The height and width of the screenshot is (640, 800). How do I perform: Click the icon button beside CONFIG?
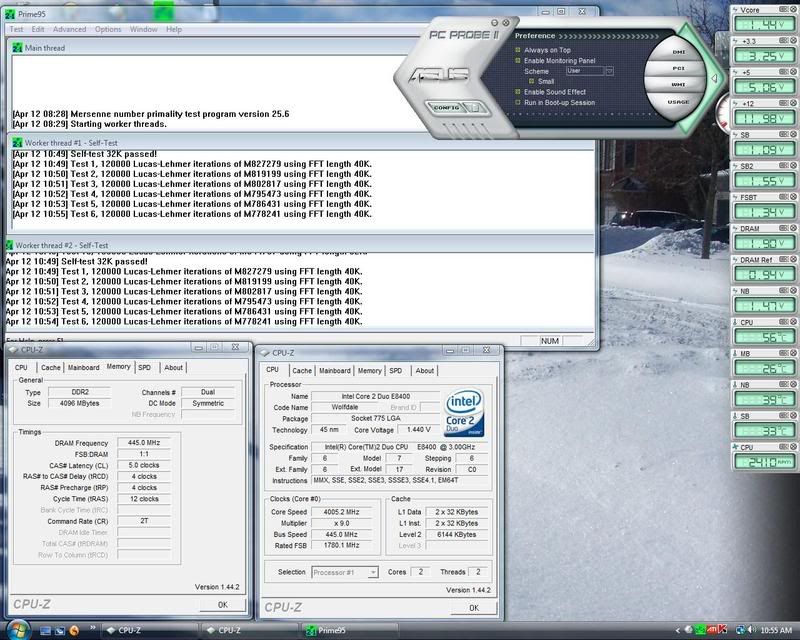pyautogui.click(x=475, y=108)
